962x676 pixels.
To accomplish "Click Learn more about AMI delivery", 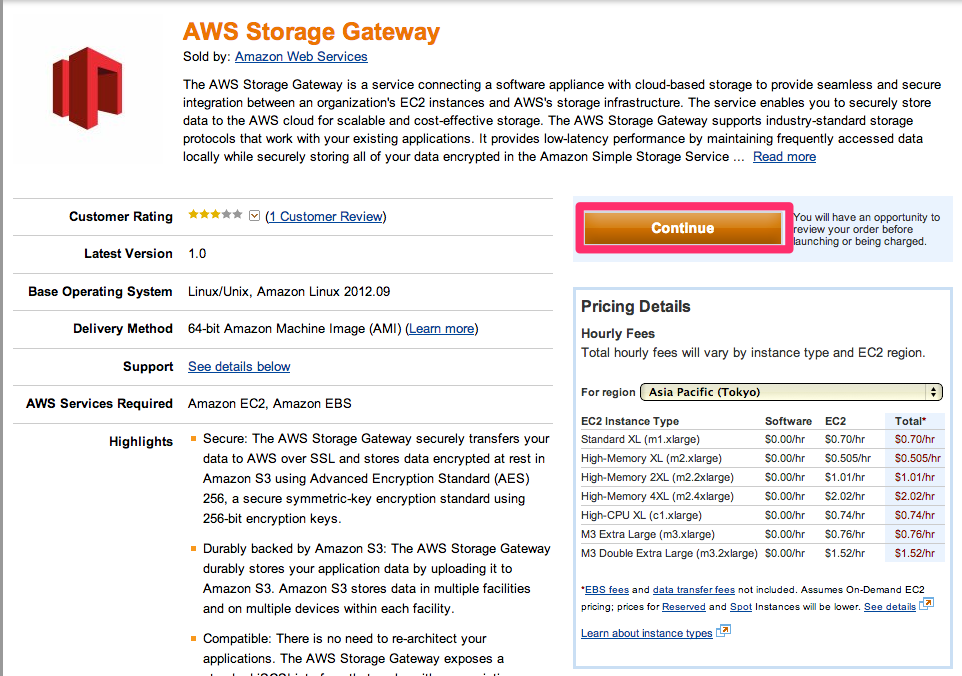I will coord(442,329).
